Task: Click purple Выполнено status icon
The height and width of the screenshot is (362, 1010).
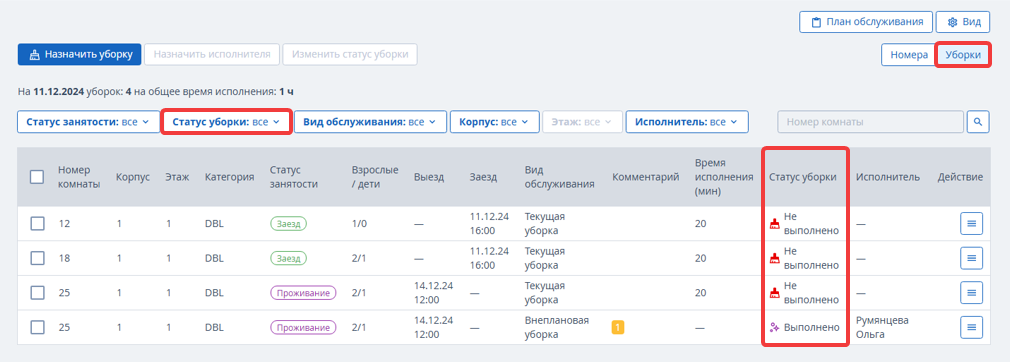Action: 775,328
